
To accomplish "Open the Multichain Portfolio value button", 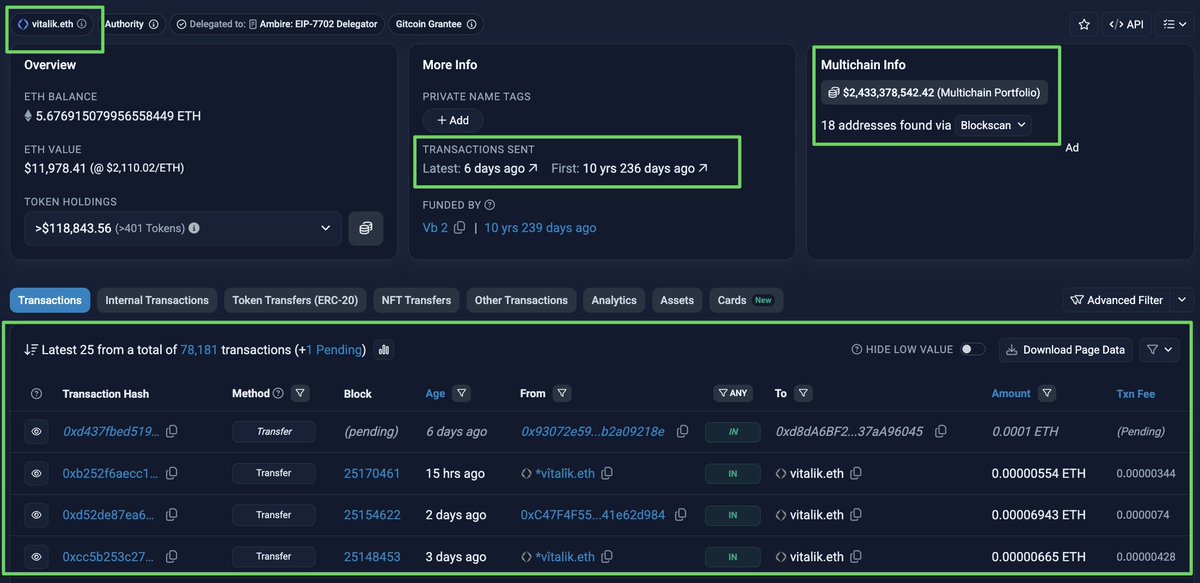I will pos(934,93).
